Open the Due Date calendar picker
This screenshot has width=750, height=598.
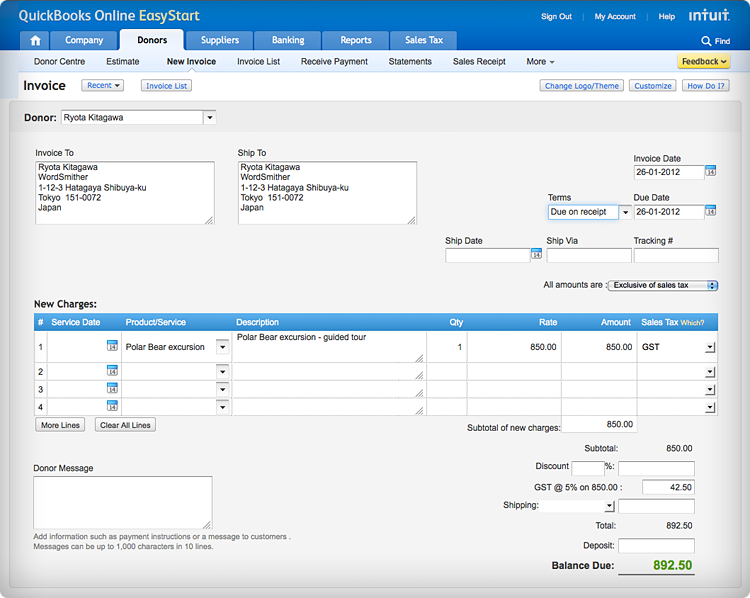point(711,210)
